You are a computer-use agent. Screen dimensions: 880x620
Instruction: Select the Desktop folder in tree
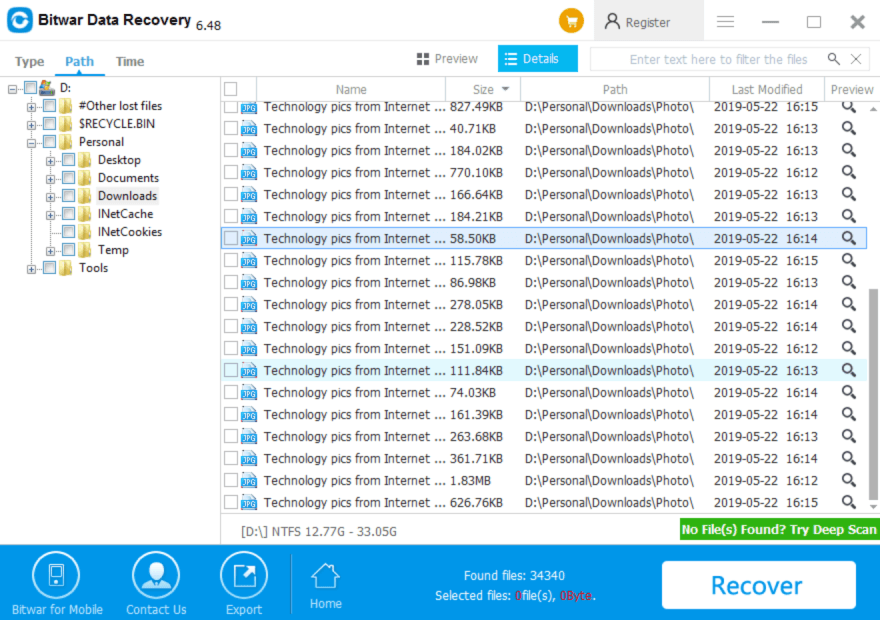[x=119, y=160]
